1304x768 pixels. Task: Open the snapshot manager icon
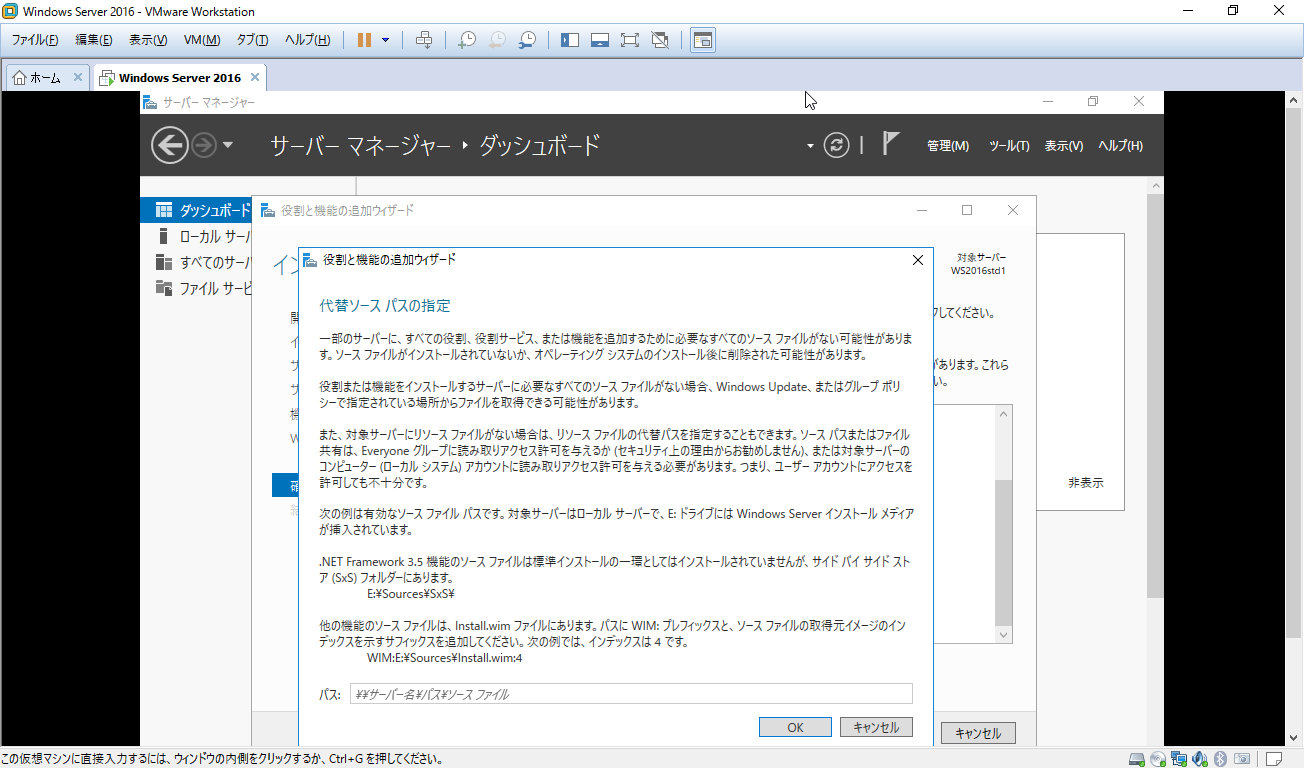click(527, 40)
